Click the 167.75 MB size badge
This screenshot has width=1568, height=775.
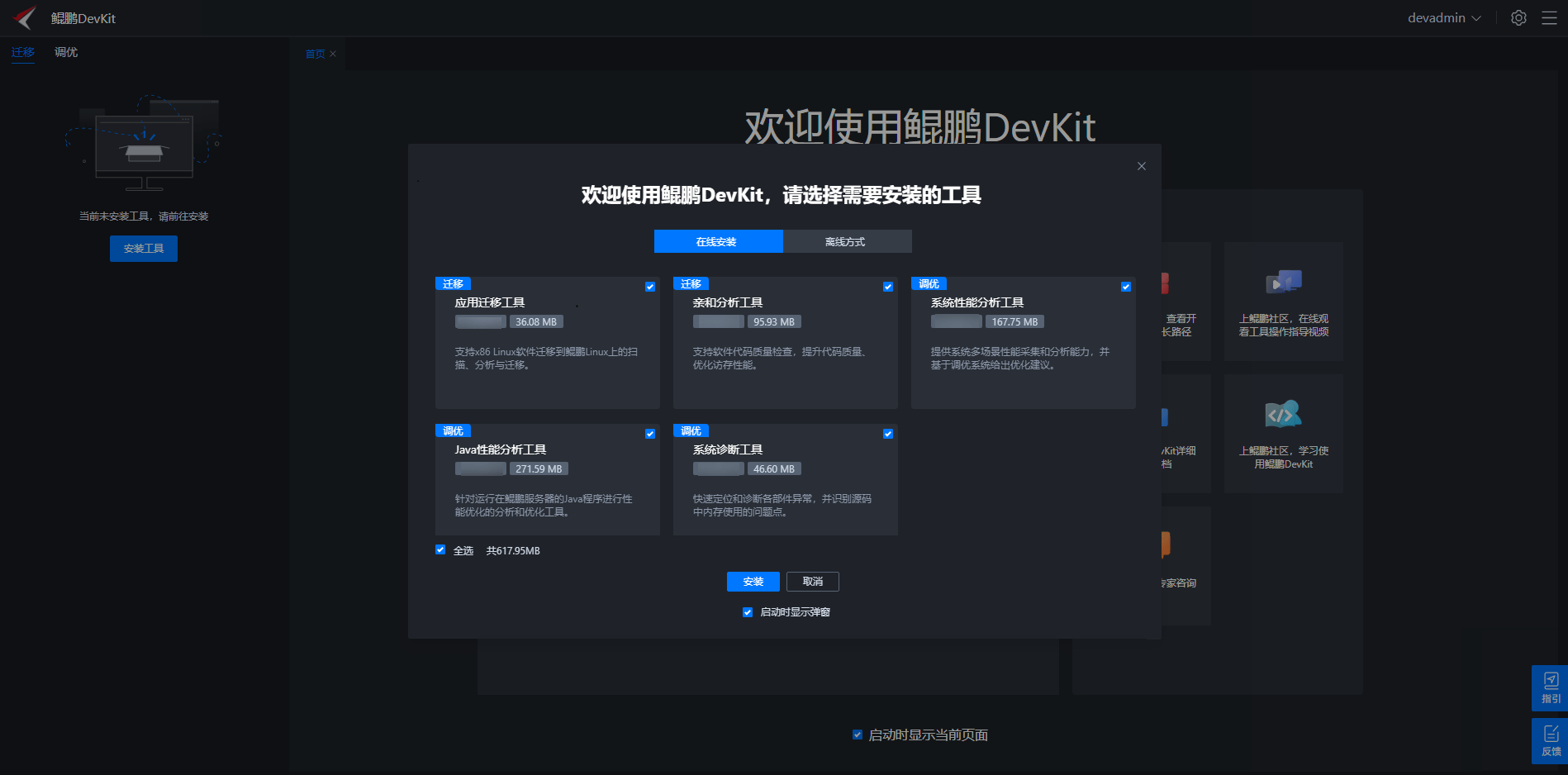(1014, 321)
